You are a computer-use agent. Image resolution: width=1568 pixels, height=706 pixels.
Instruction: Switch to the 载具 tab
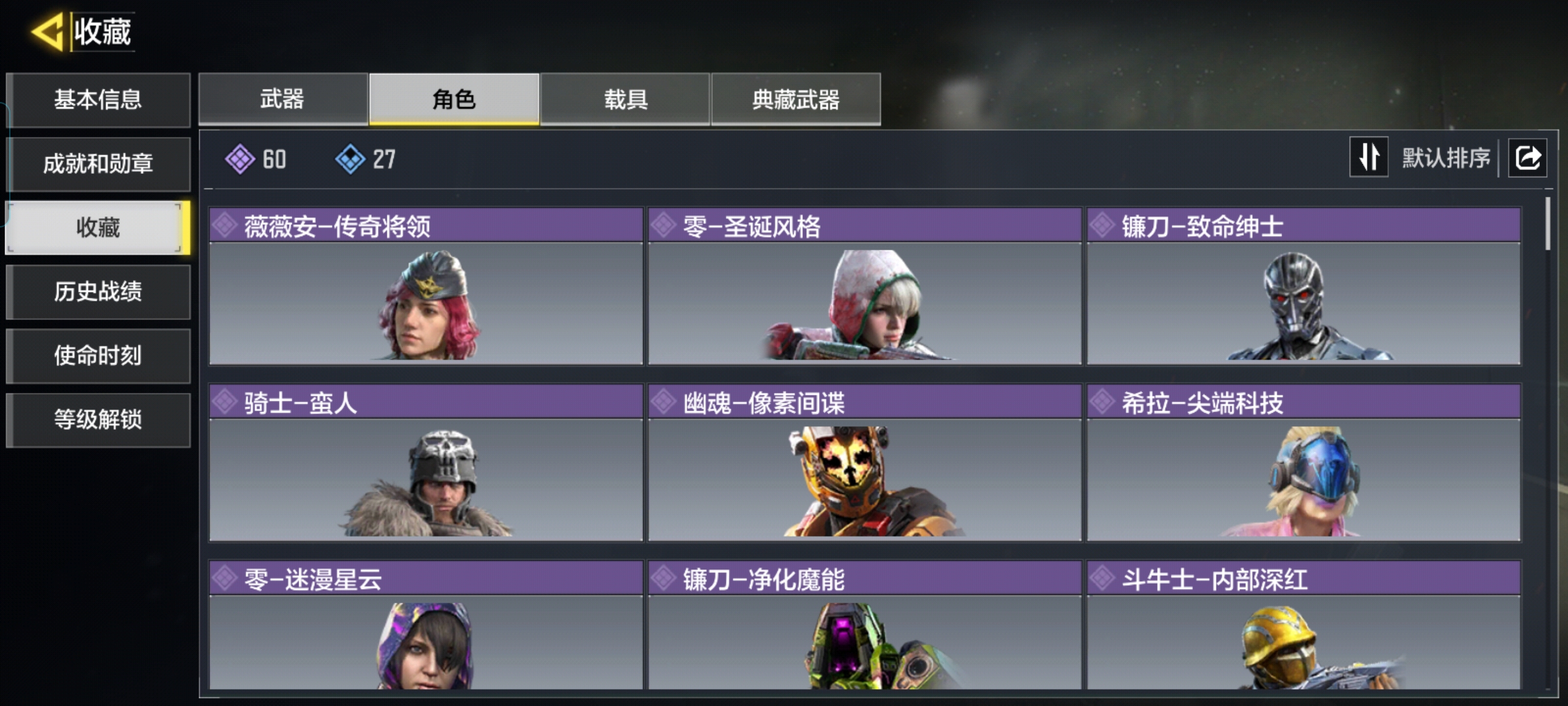(625, 99)
